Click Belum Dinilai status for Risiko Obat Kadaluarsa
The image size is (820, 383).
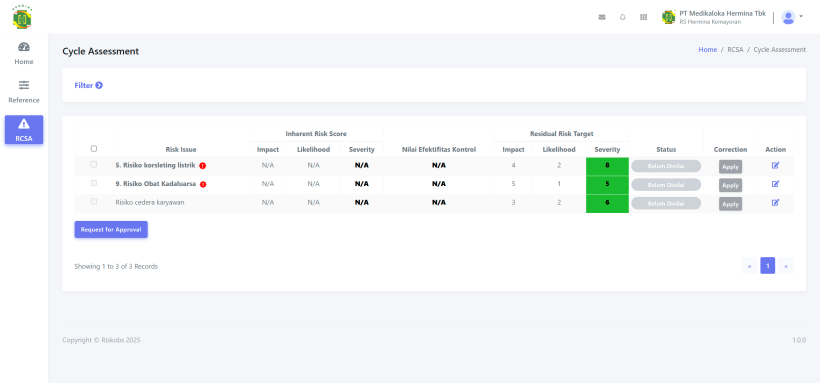pos(666,185)
